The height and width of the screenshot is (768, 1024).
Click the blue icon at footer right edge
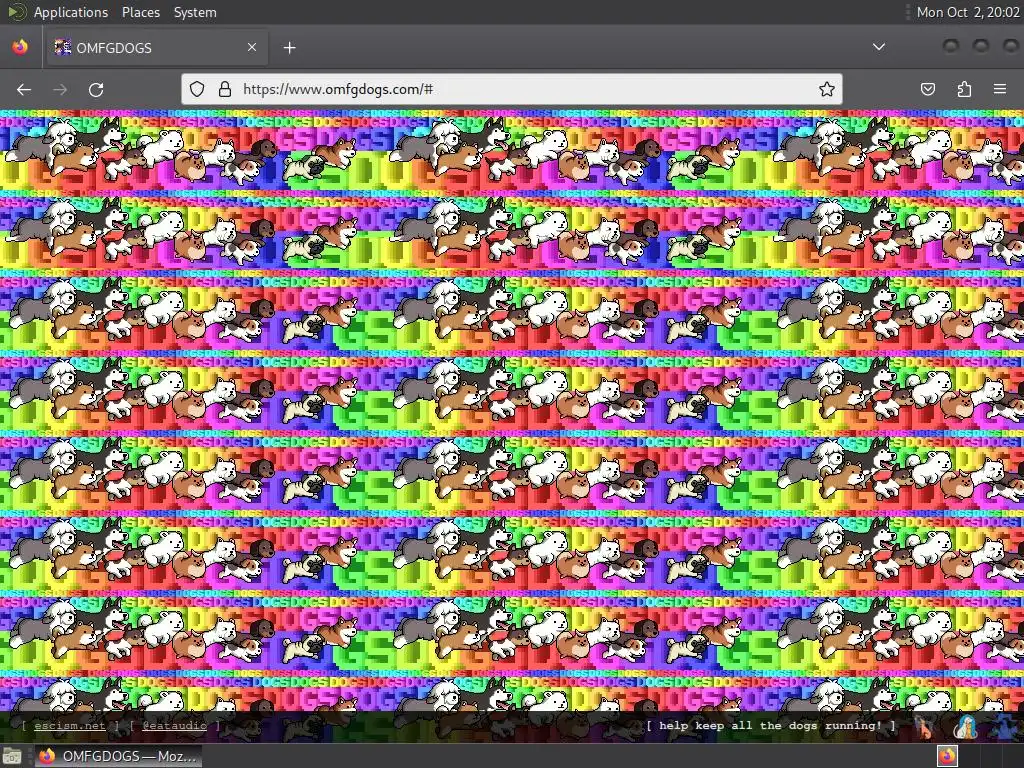click(1006, 726)
